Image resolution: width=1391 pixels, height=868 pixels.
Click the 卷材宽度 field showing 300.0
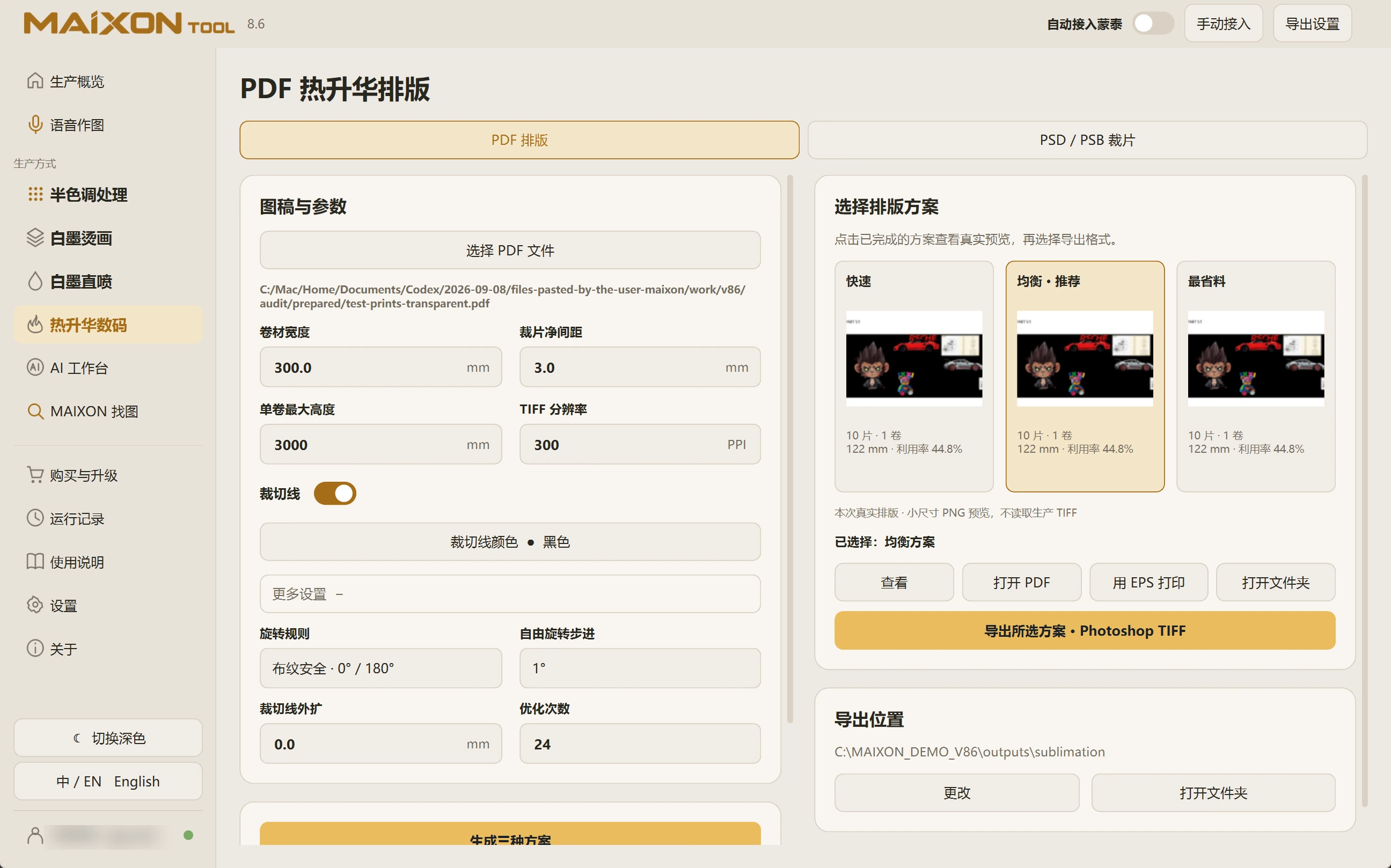click(381, 367)
